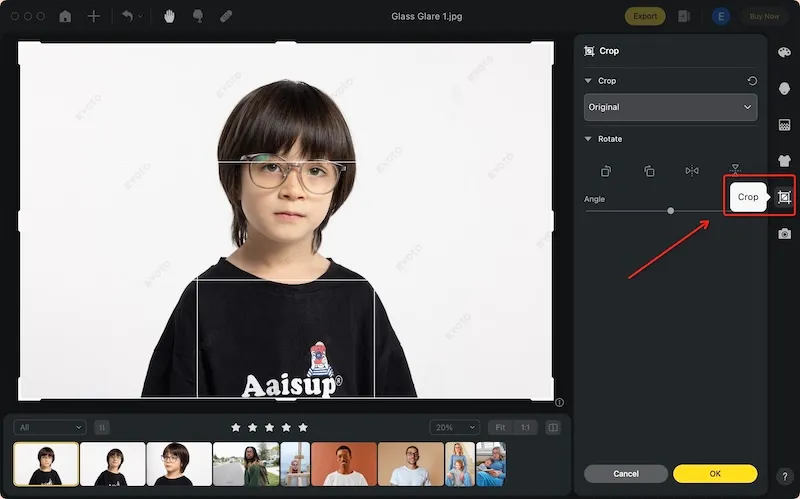Click the image info icon below canvas
800x499 pixels.
pos(559,403)
